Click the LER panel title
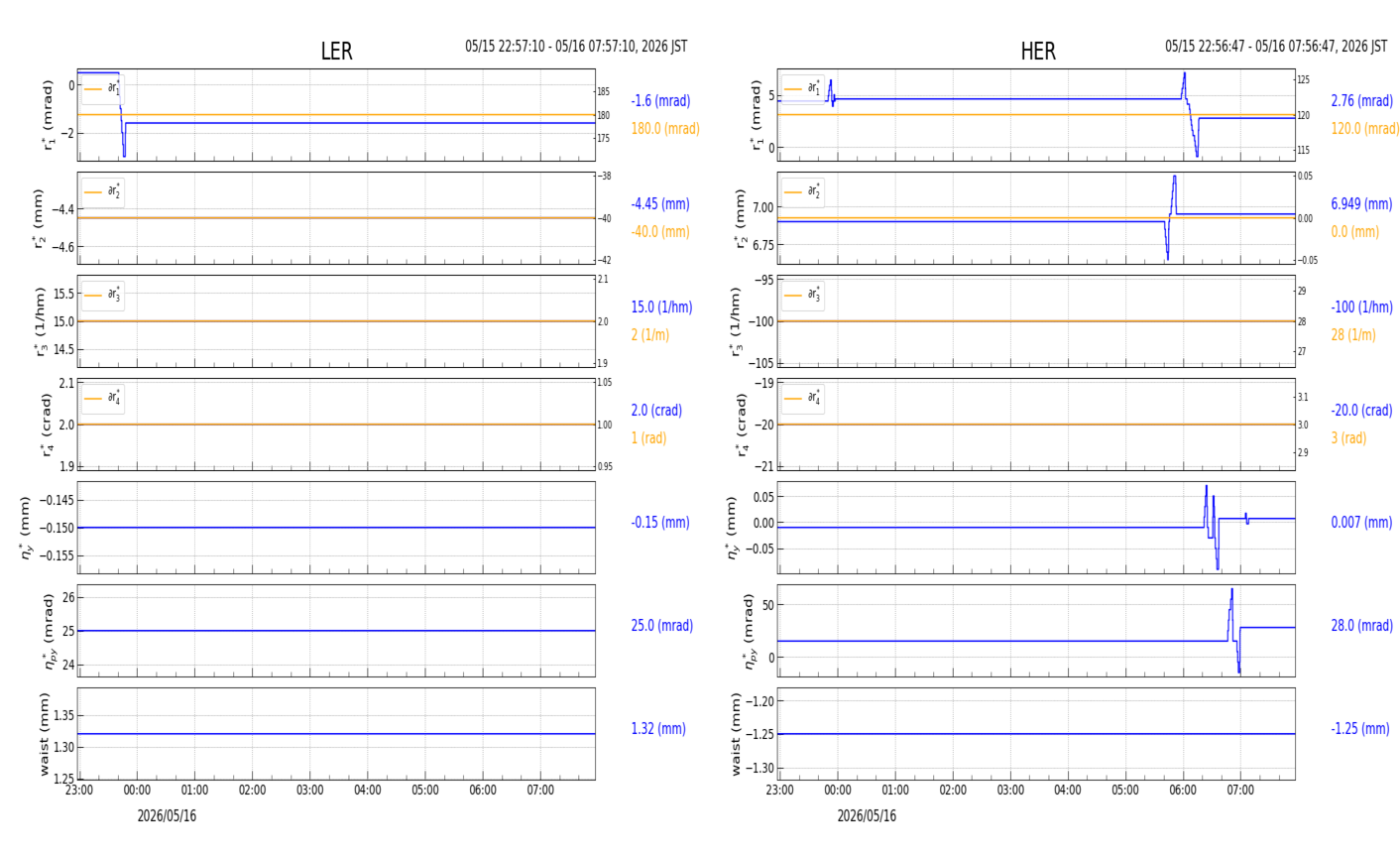Image resolution: width=1400 pixels, height=857 pixels. pyautogui.click(x=336, y=52)
